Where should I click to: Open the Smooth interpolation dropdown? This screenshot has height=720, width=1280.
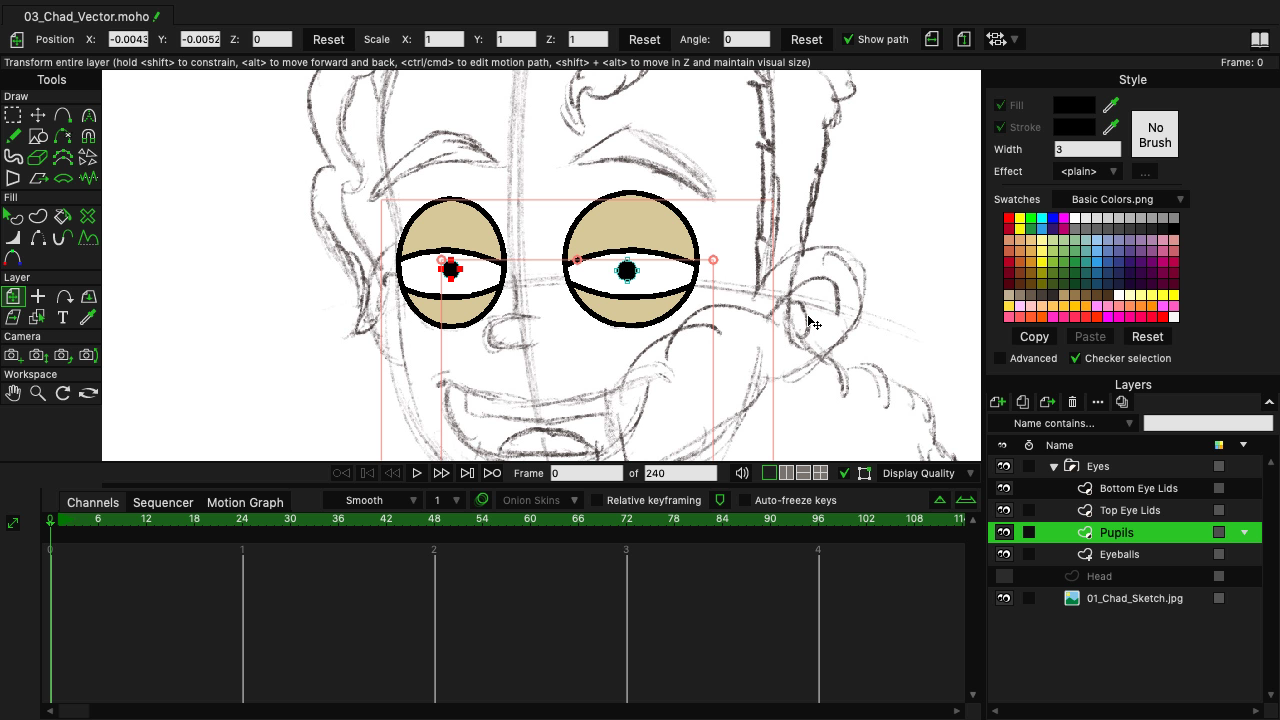coord(380,500)
